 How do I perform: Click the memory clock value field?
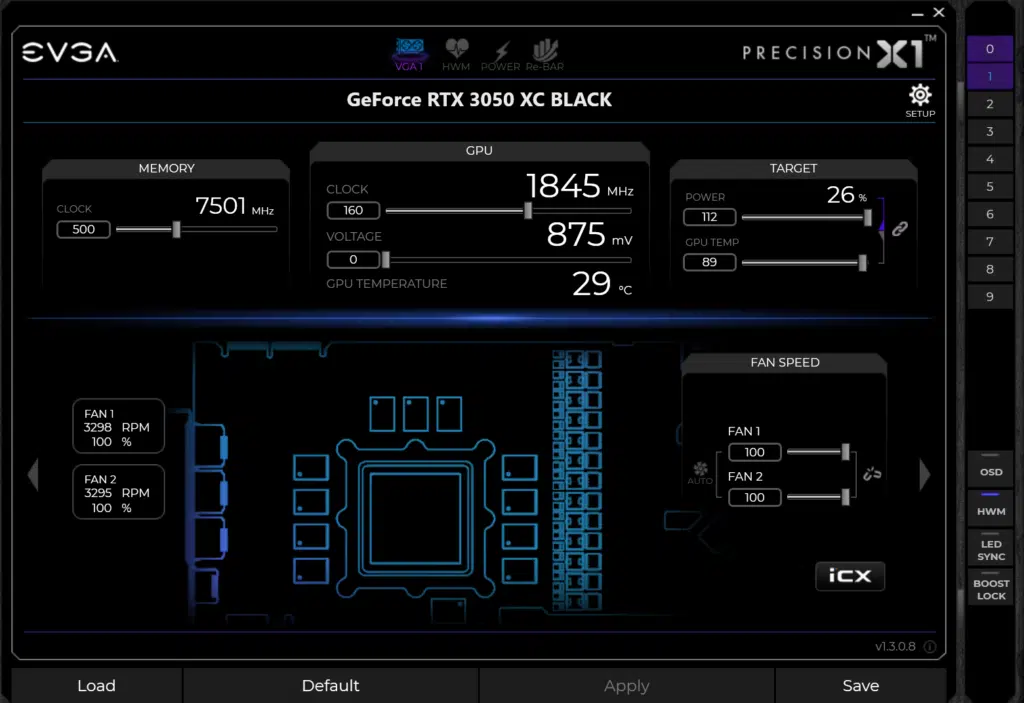tap(83, 229)
